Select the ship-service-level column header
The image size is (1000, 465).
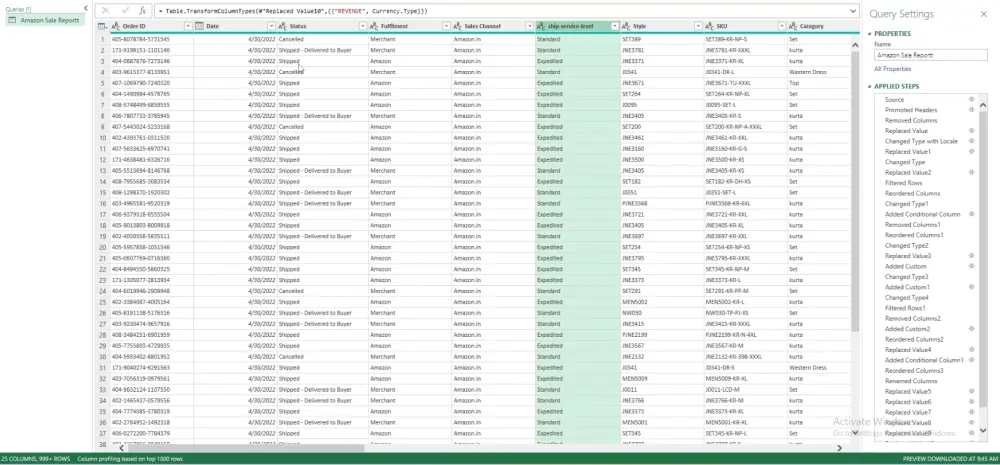(573, 26)
